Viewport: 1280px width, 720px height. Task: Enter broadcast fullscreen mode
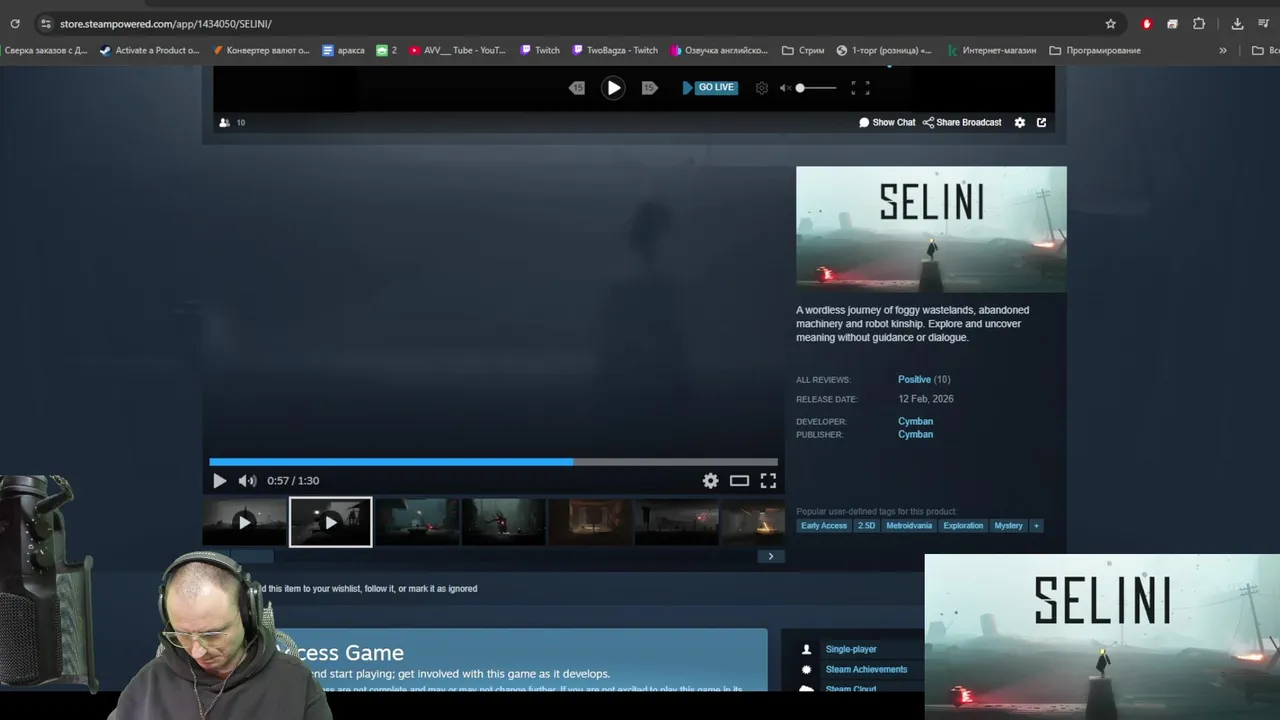(x=860, y=88)
